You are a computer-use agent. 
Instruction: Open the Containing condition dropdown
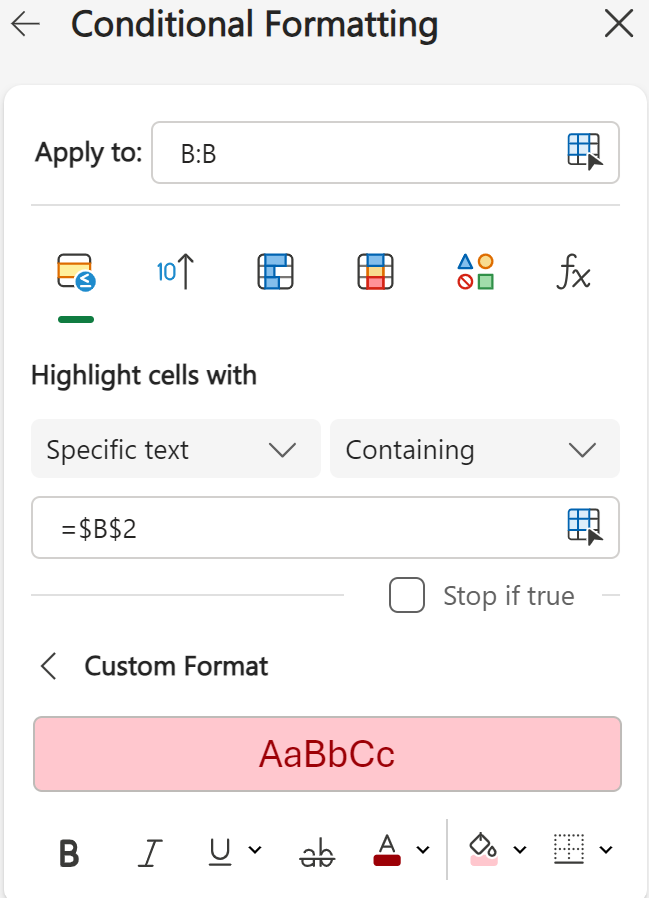click(474, 449)
